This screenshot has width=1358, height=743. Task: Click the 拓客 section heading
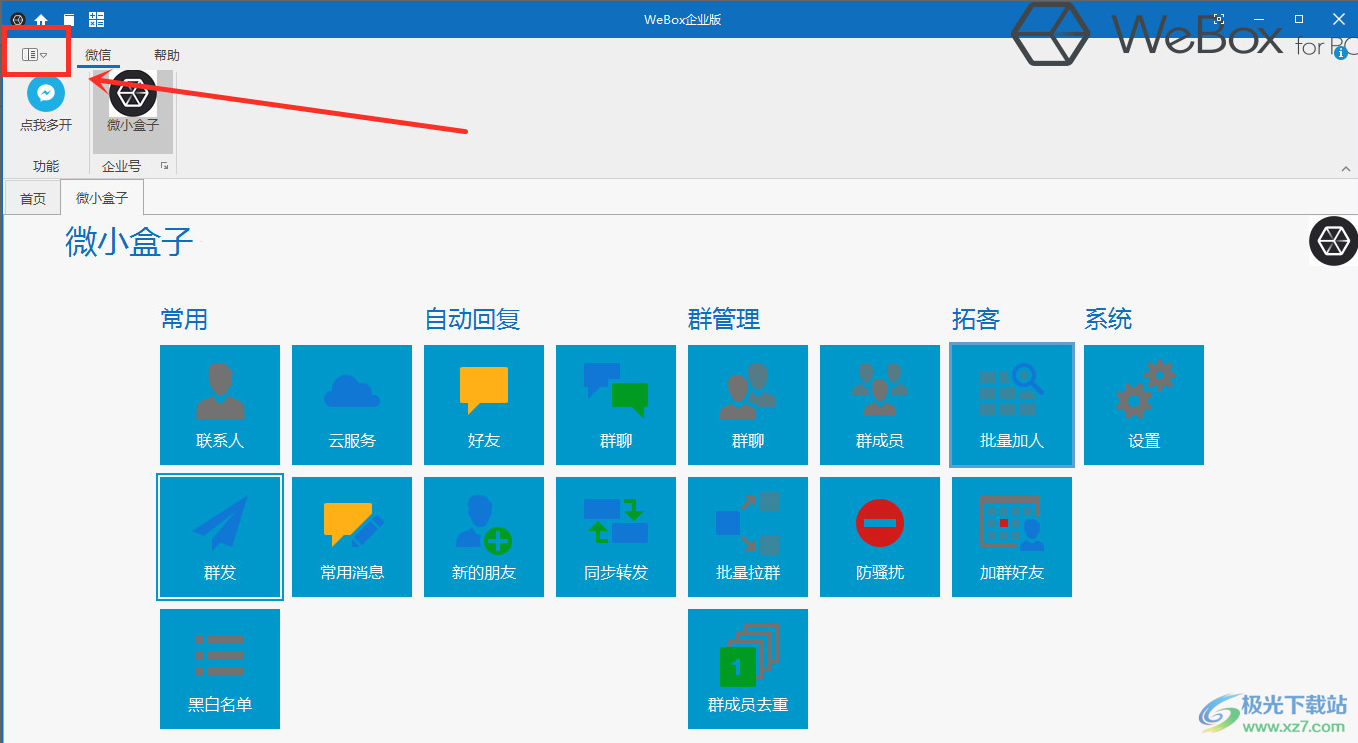pos(976,319)
